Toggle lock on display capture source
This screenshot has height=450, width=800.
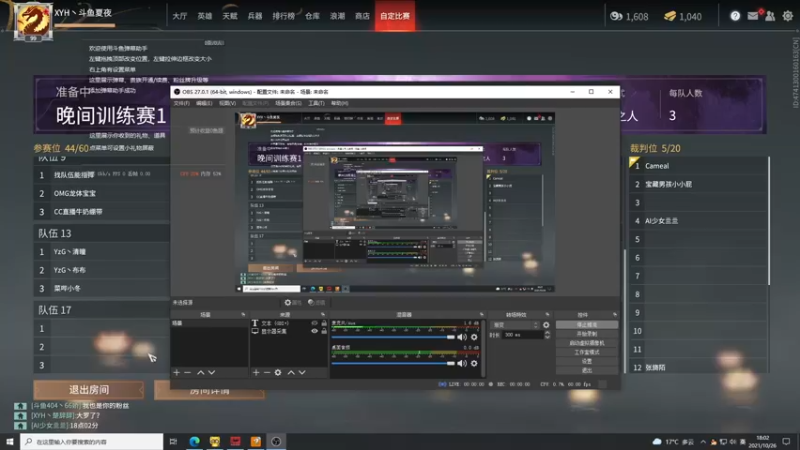pyautogui.click(x=324, y=331)
